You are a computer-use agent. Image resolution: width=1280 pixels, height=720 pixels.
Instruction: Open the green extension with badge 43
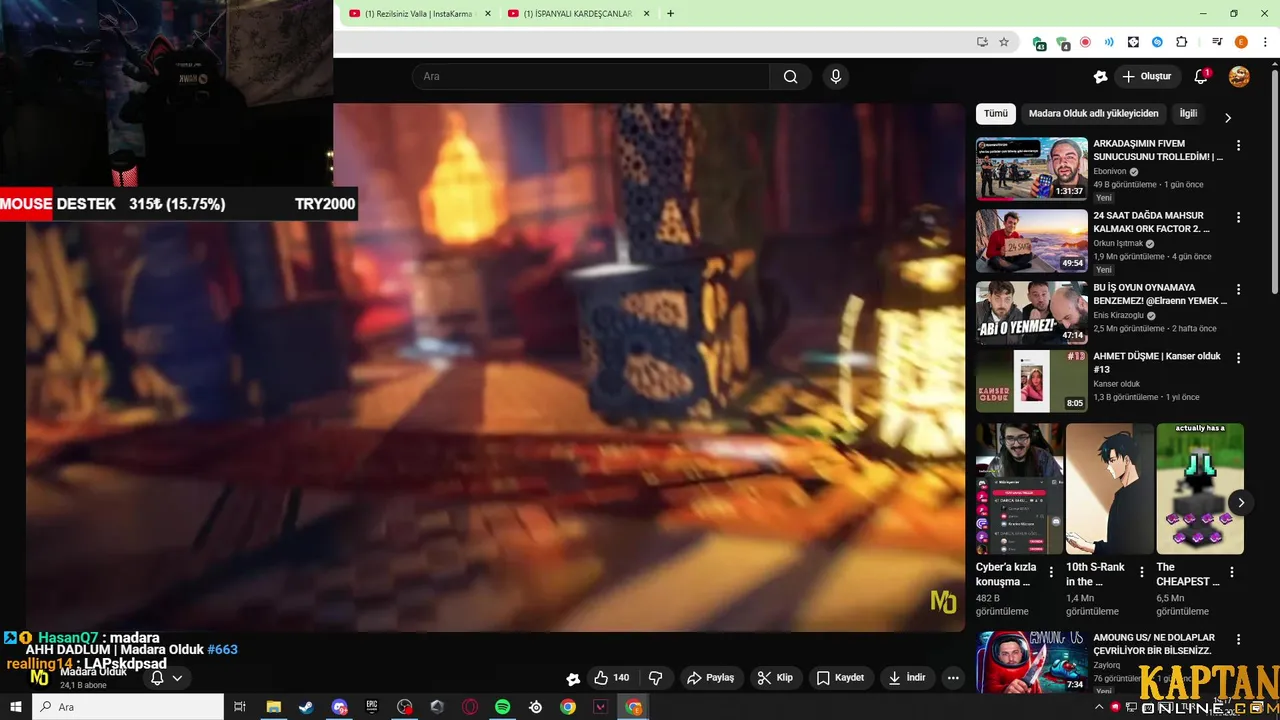1039,43
